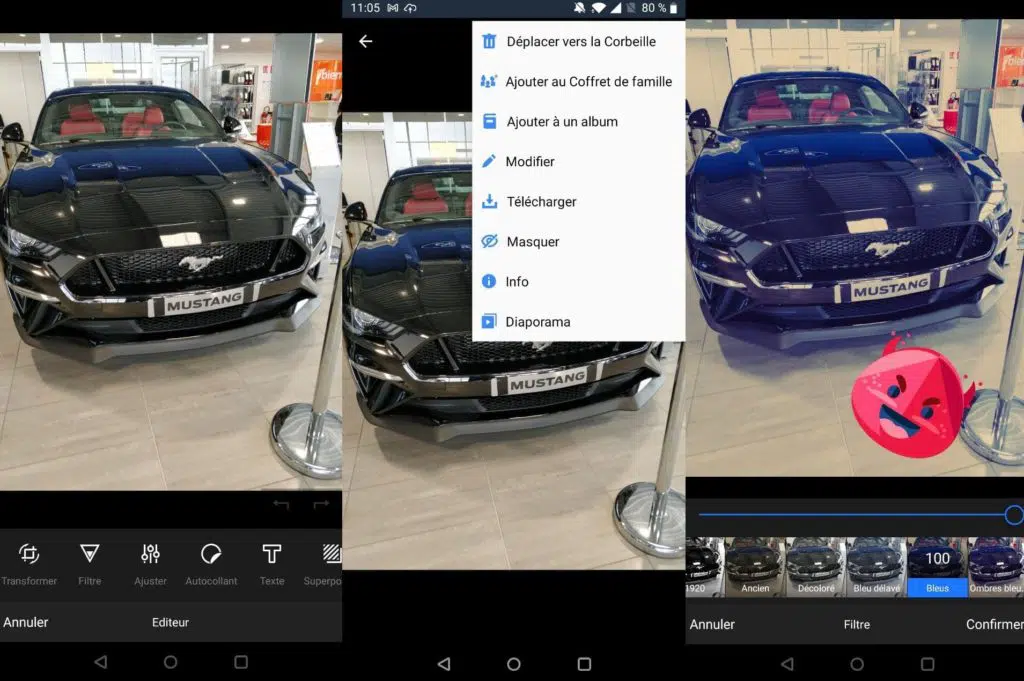The height and width of the screenshot is (681, 1024).
Task: Cancel with Annuler on the Filtre screen
Action: [x=712, y=624]
